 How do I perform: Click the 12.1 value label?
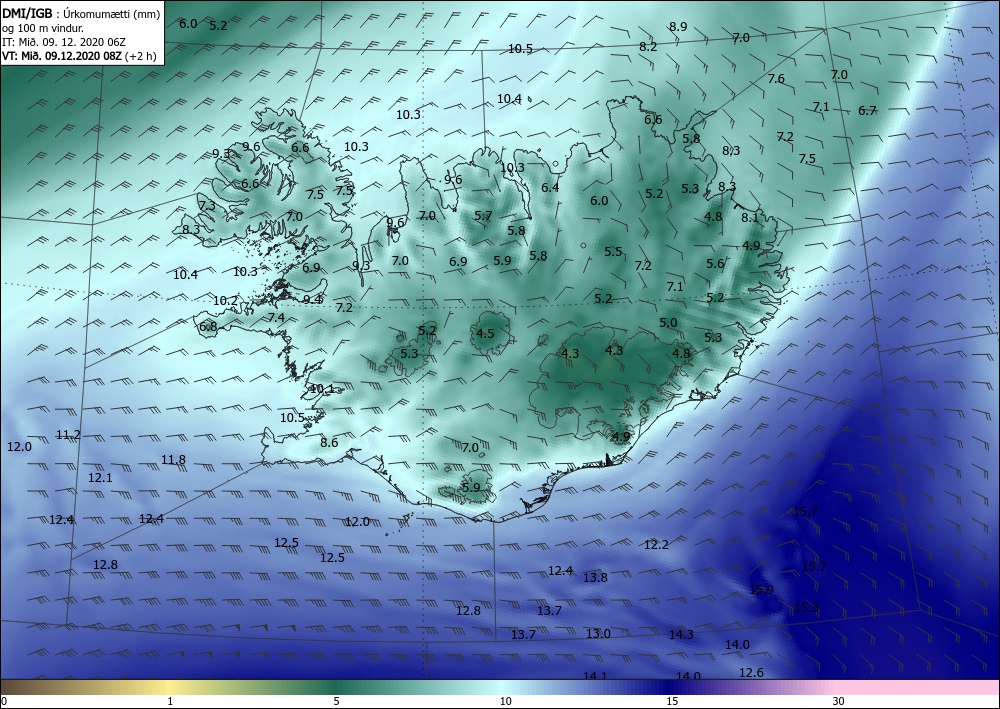point(100,478)
